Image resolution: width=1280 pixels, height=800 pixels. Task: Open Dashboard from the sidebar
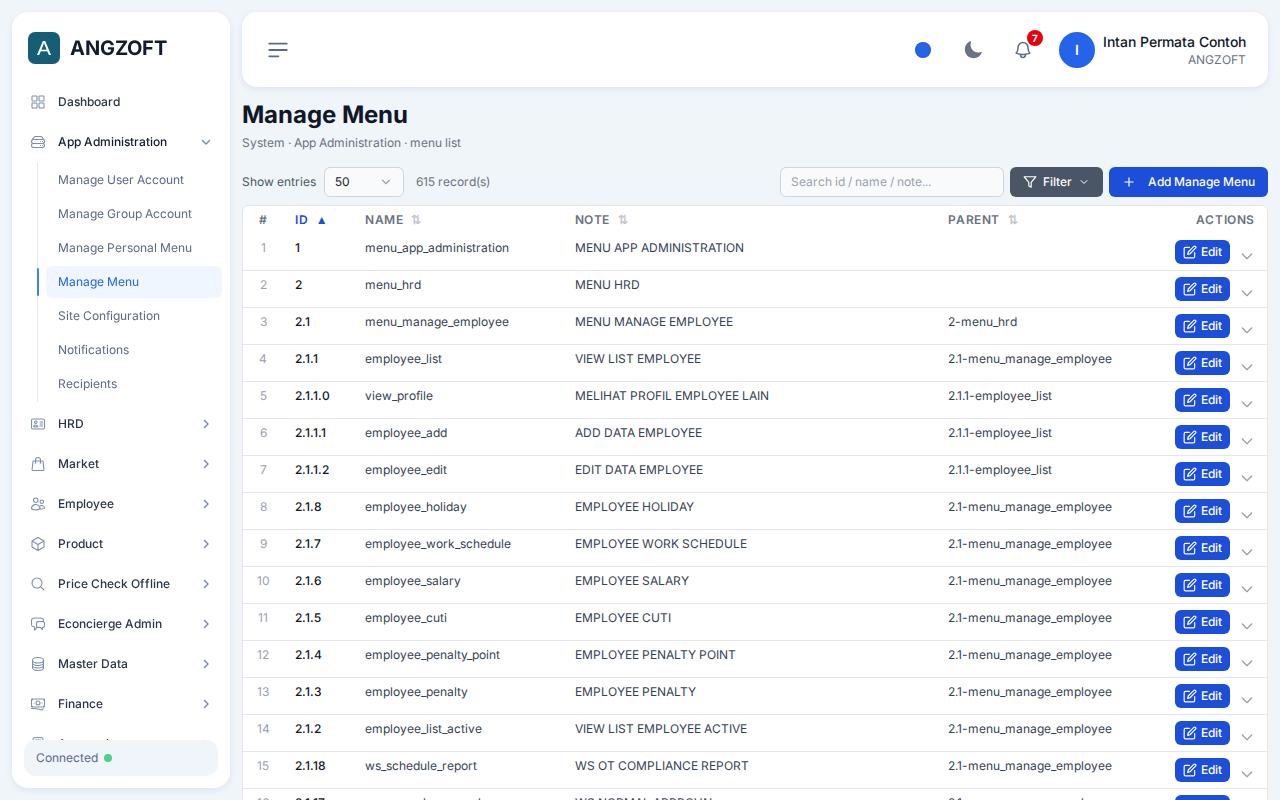121,102
